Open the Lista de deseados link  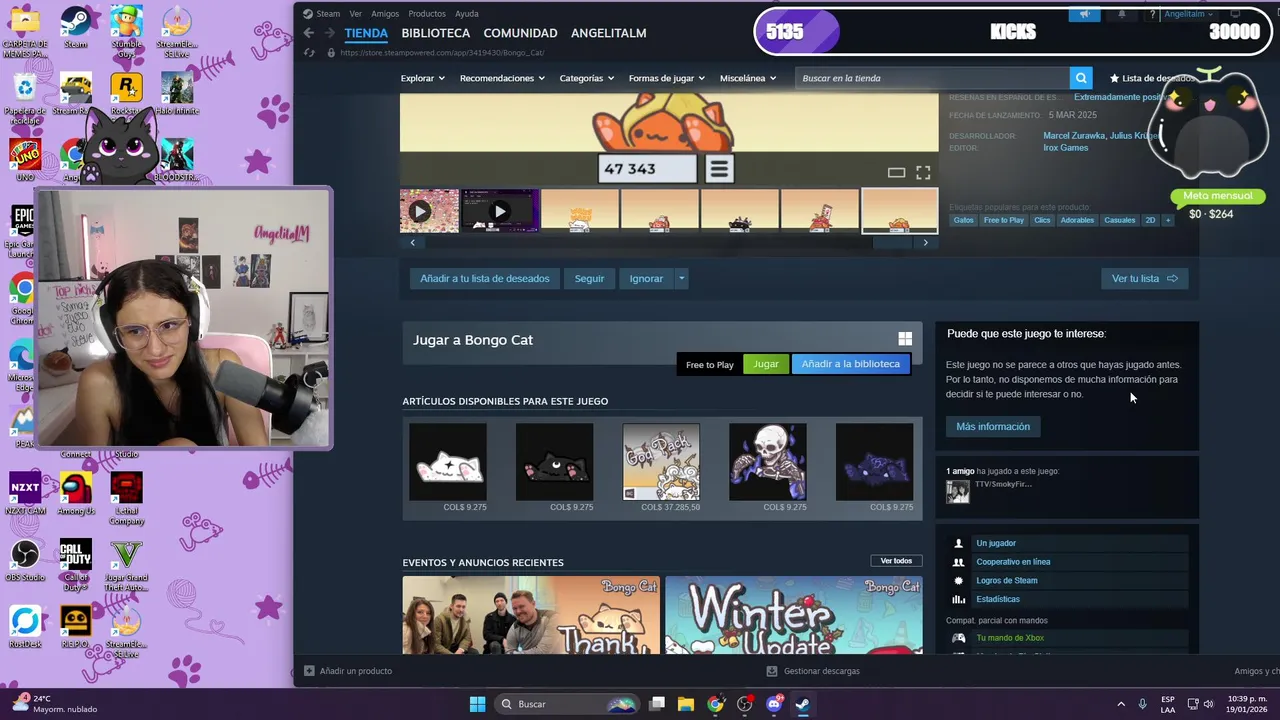coord(1151,78)
